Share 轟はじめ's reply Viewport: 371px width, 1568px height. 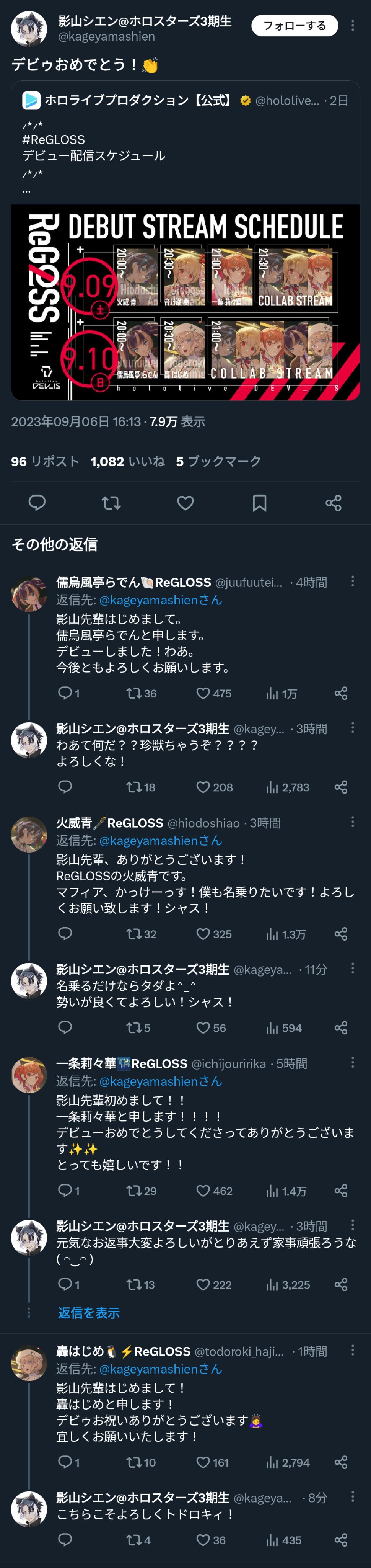pos(340,1462)
